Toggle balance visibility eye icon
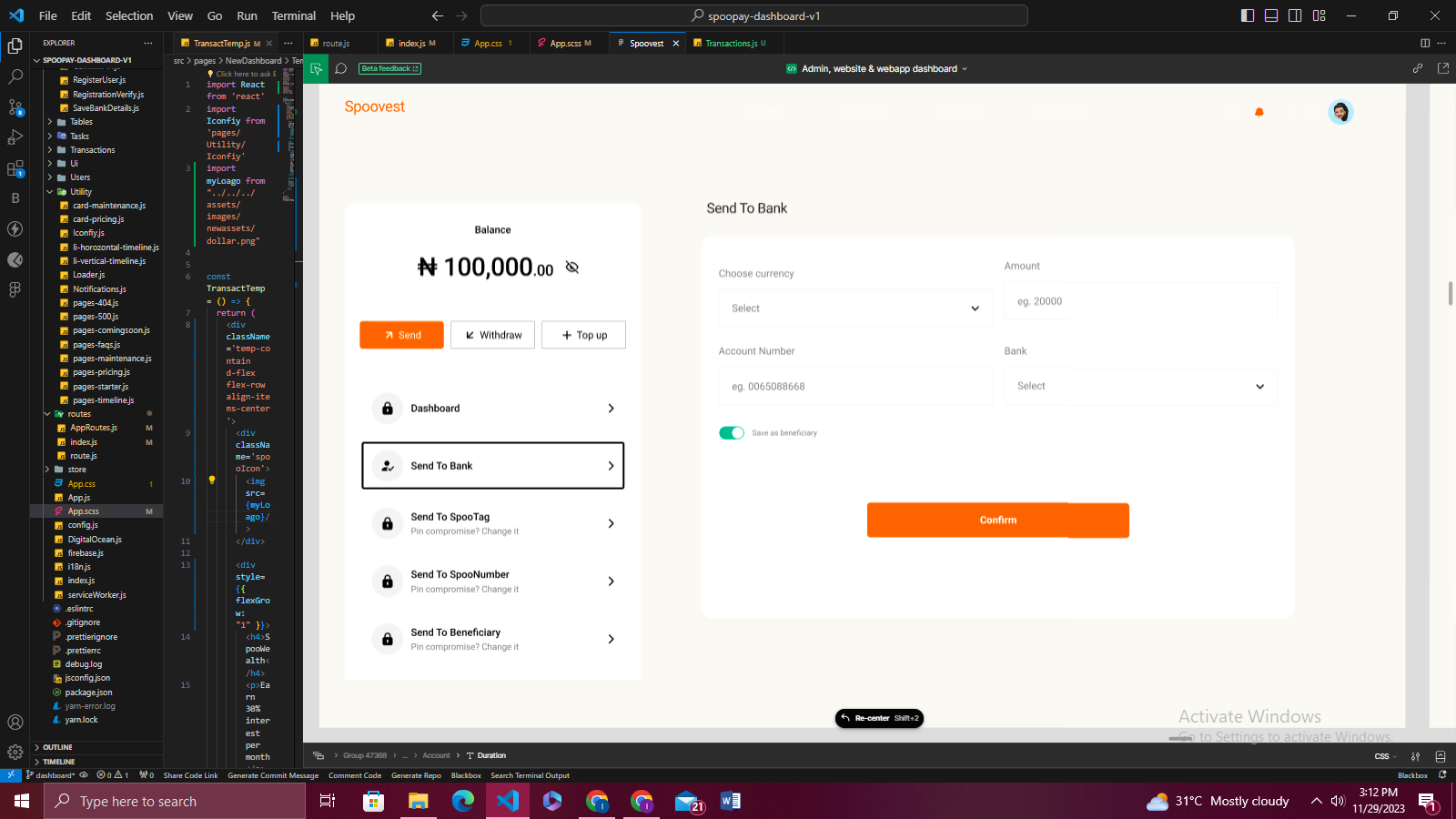Viewport: 1456px width, 819px height. point(572,268)
